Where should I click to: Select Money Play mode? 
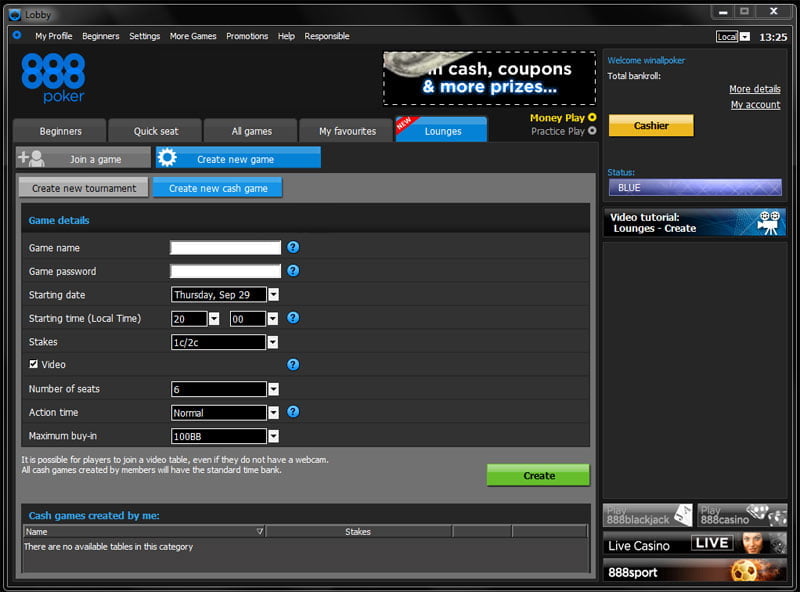tap(592, 117)
